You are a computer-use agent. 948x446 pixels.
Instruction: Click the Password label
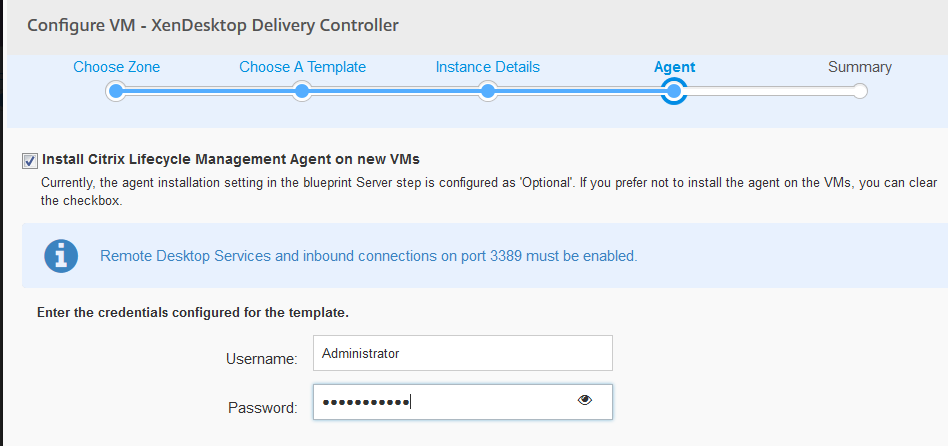tap(263, 407)
